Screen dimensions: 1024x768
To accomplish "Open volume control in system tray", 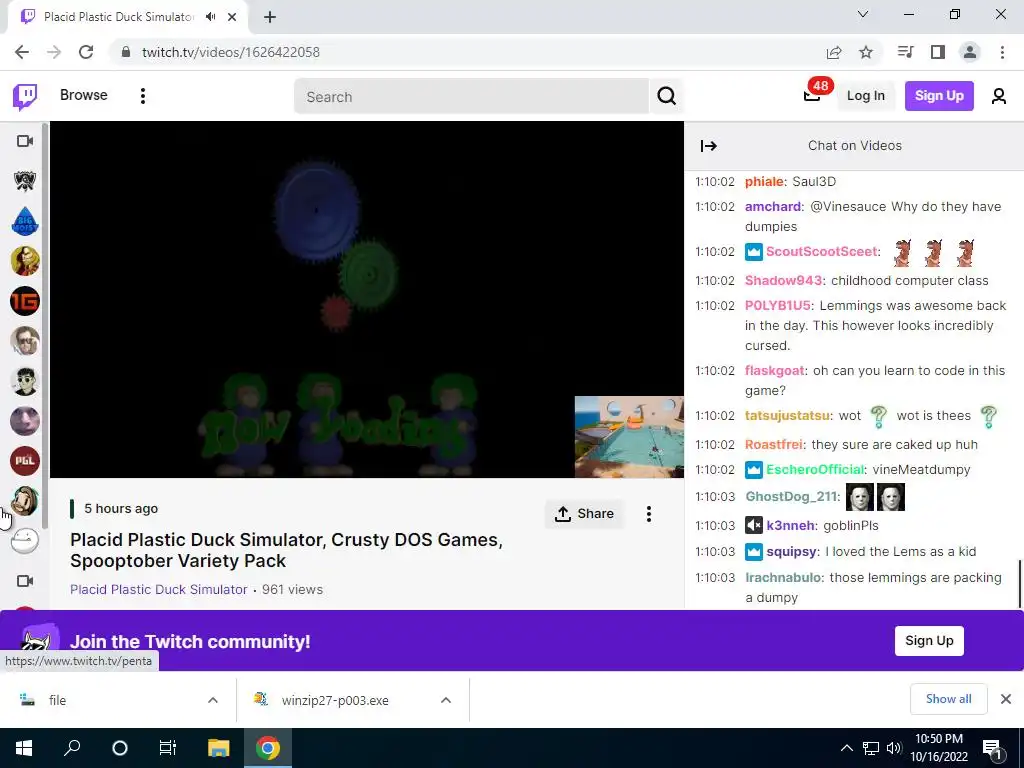I will point(894,748).
